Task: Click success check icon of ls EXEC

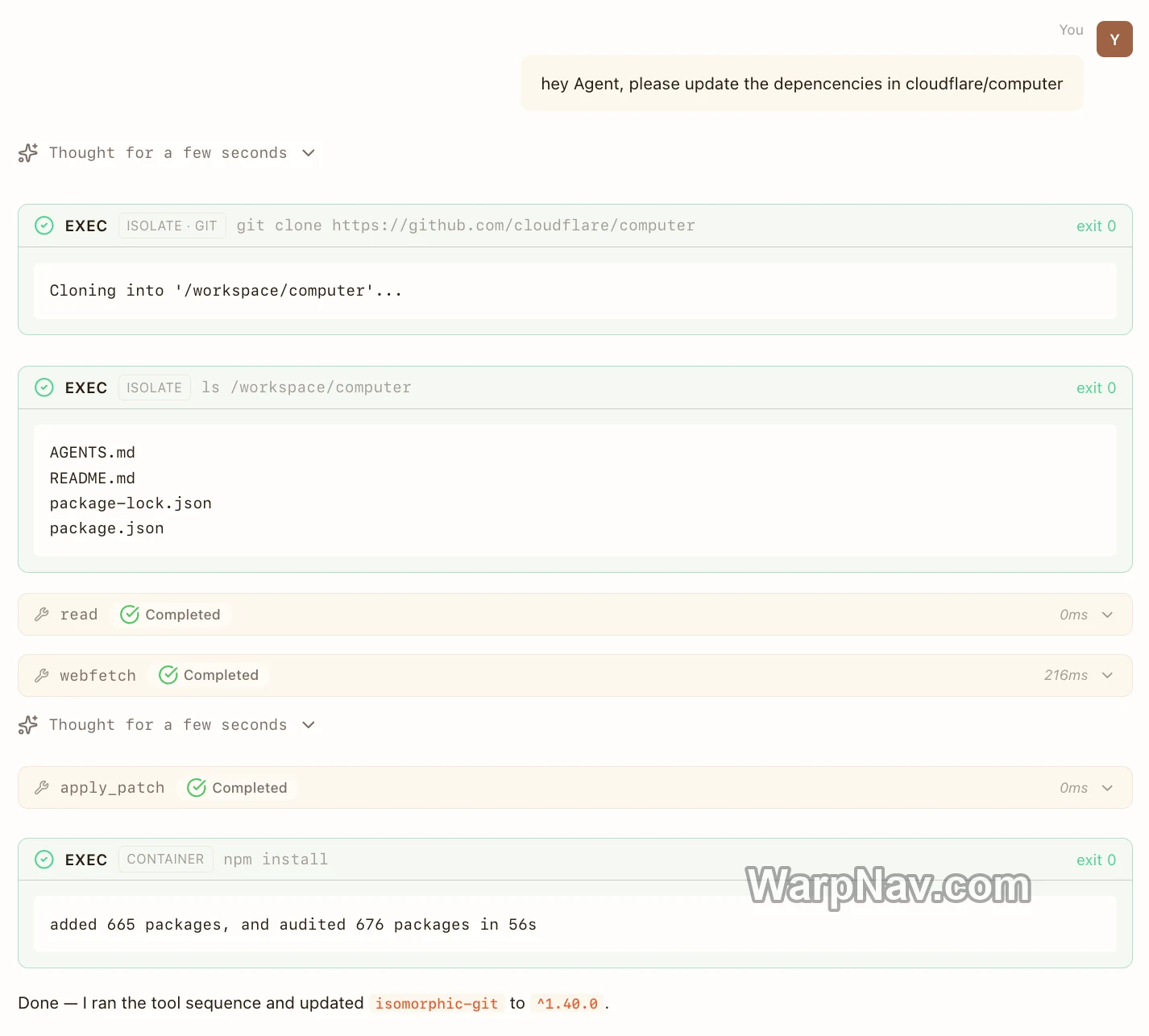Action: click(44, 387)
